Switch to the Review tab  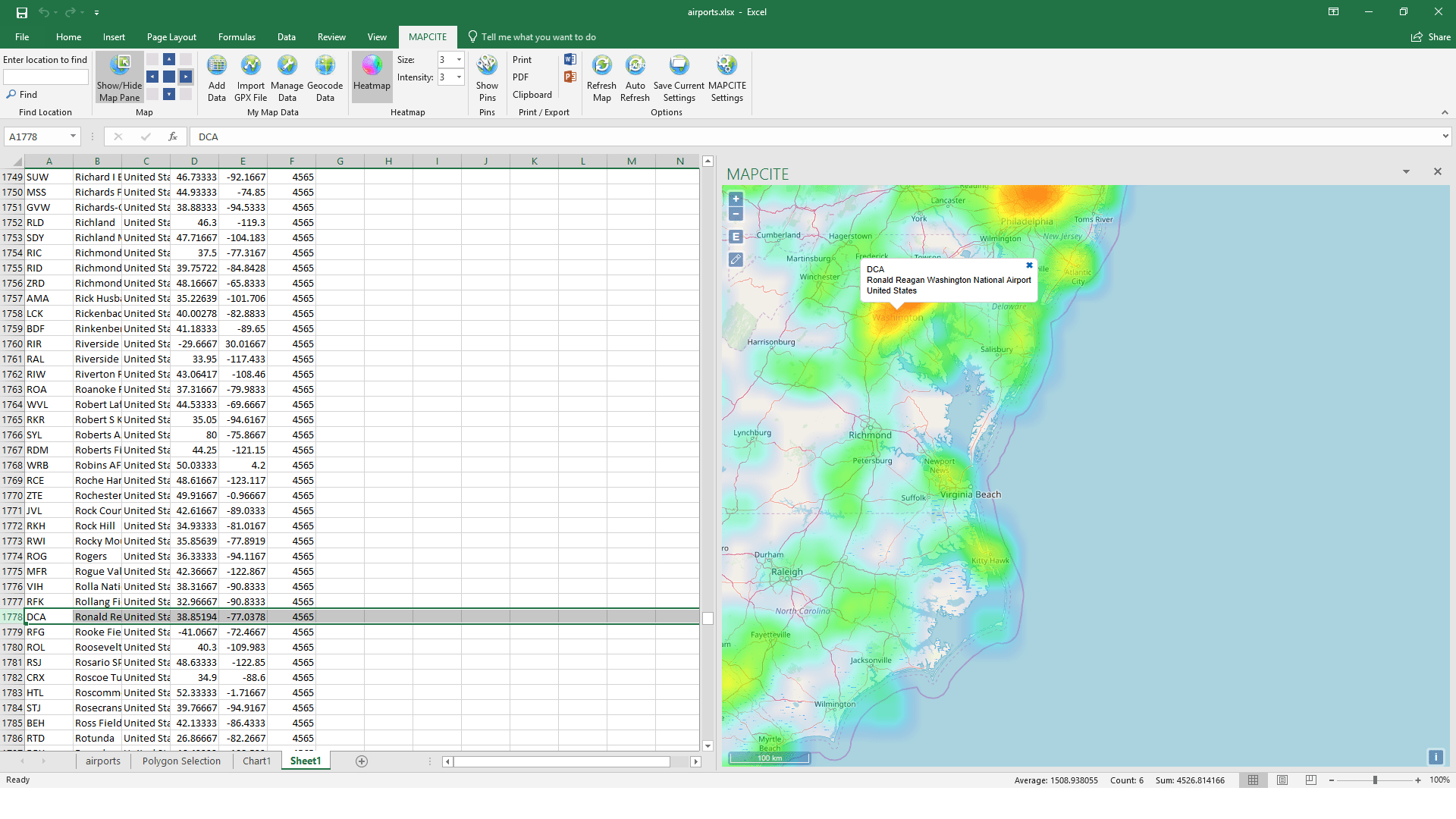(331, 37)
